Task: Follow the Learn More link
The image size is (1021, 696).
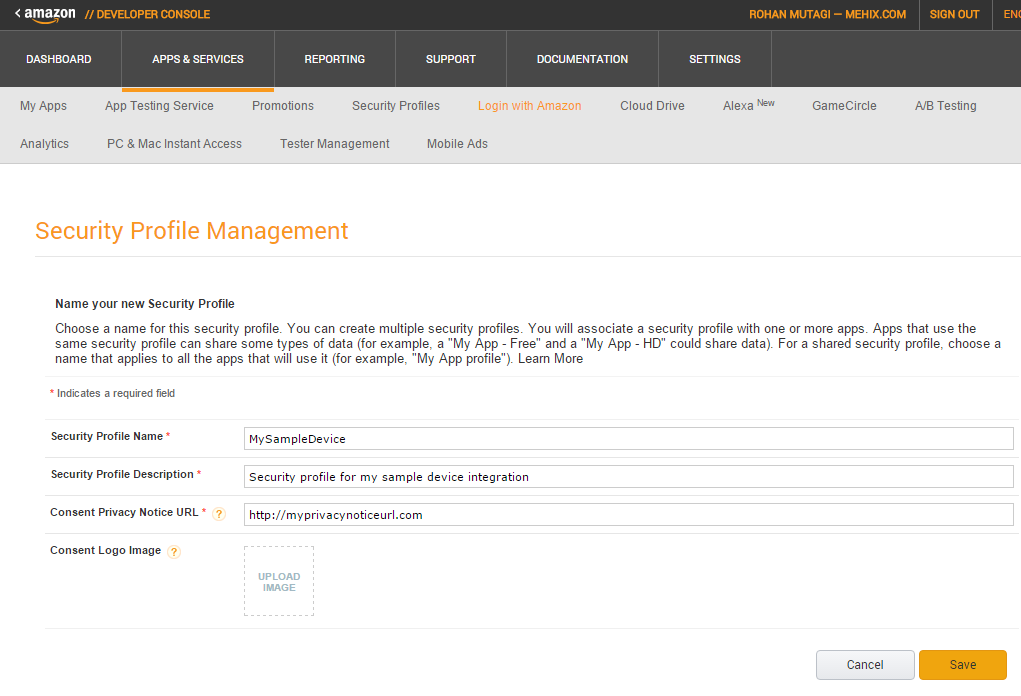Action: (550, 359)
